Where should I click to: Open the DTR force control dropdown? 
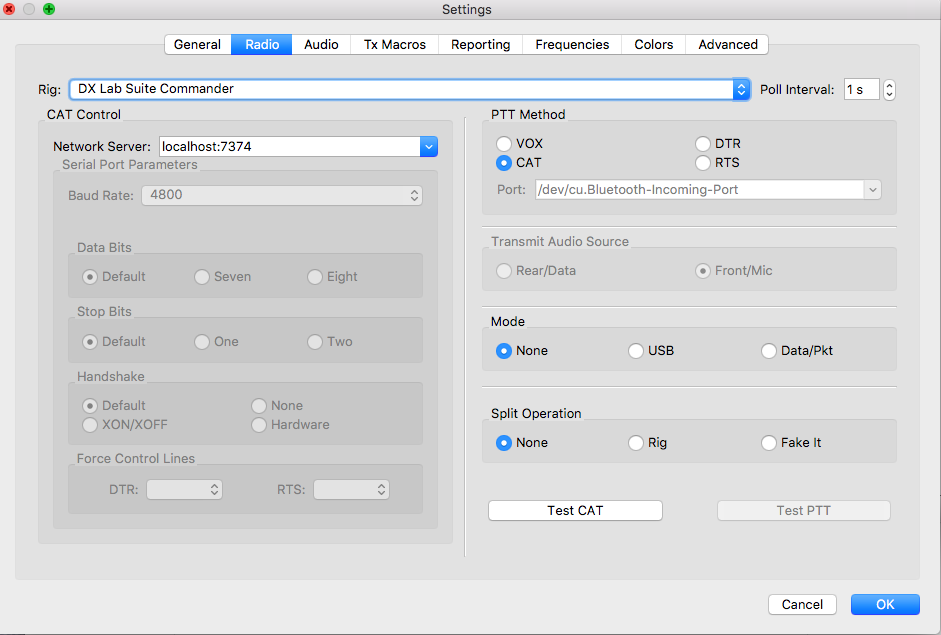(184, 490)
